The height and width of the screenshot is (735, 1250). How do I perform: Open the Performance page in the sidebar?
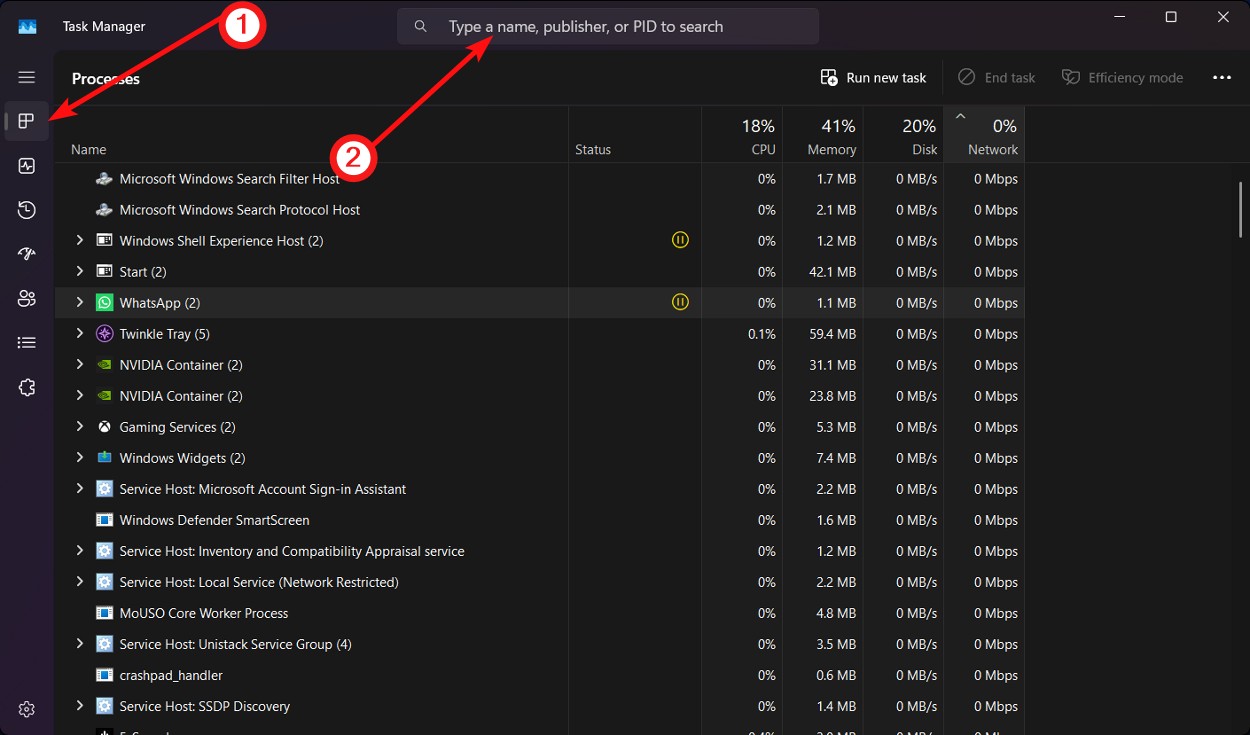click(26, 165)
